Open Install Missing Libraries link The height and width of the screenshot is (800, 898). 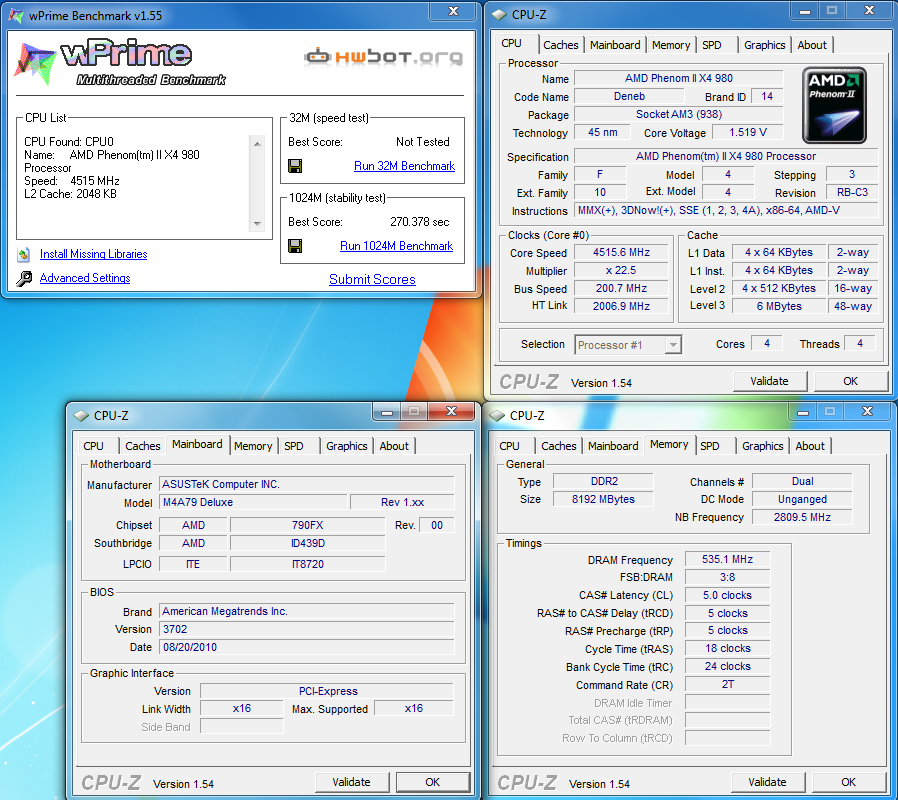click(93, 254)
